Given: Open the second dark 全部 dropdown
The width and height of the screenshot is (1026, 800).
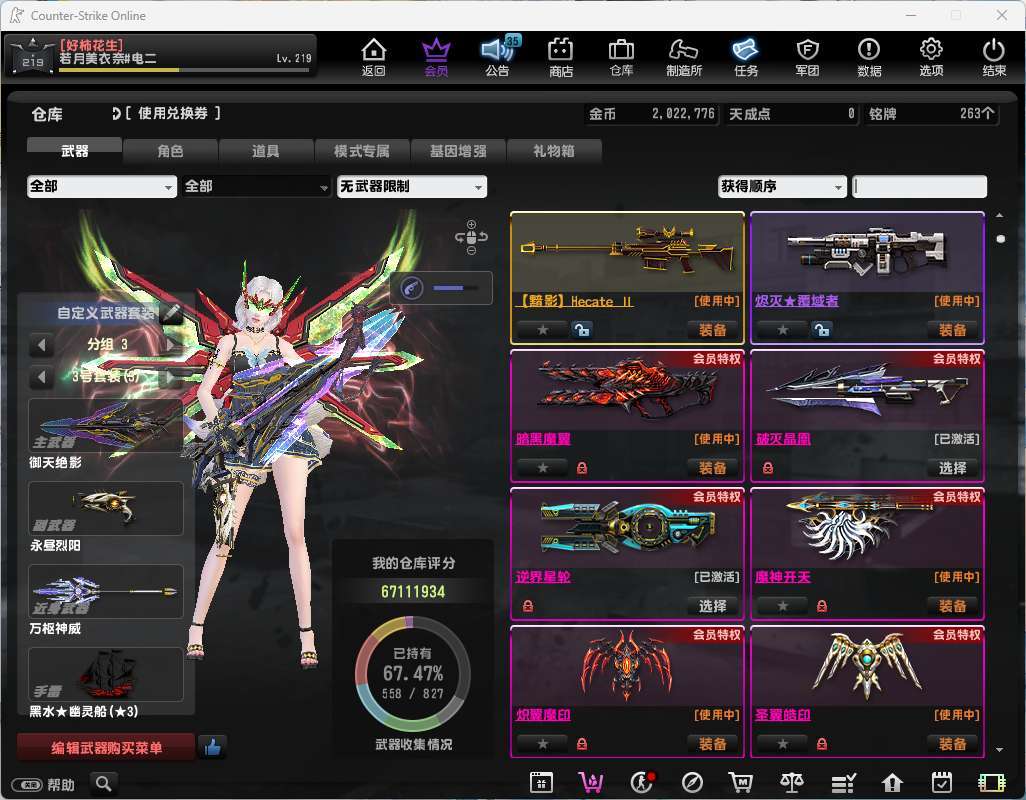Looking at the screenshot, I should [x=256, y=186].
